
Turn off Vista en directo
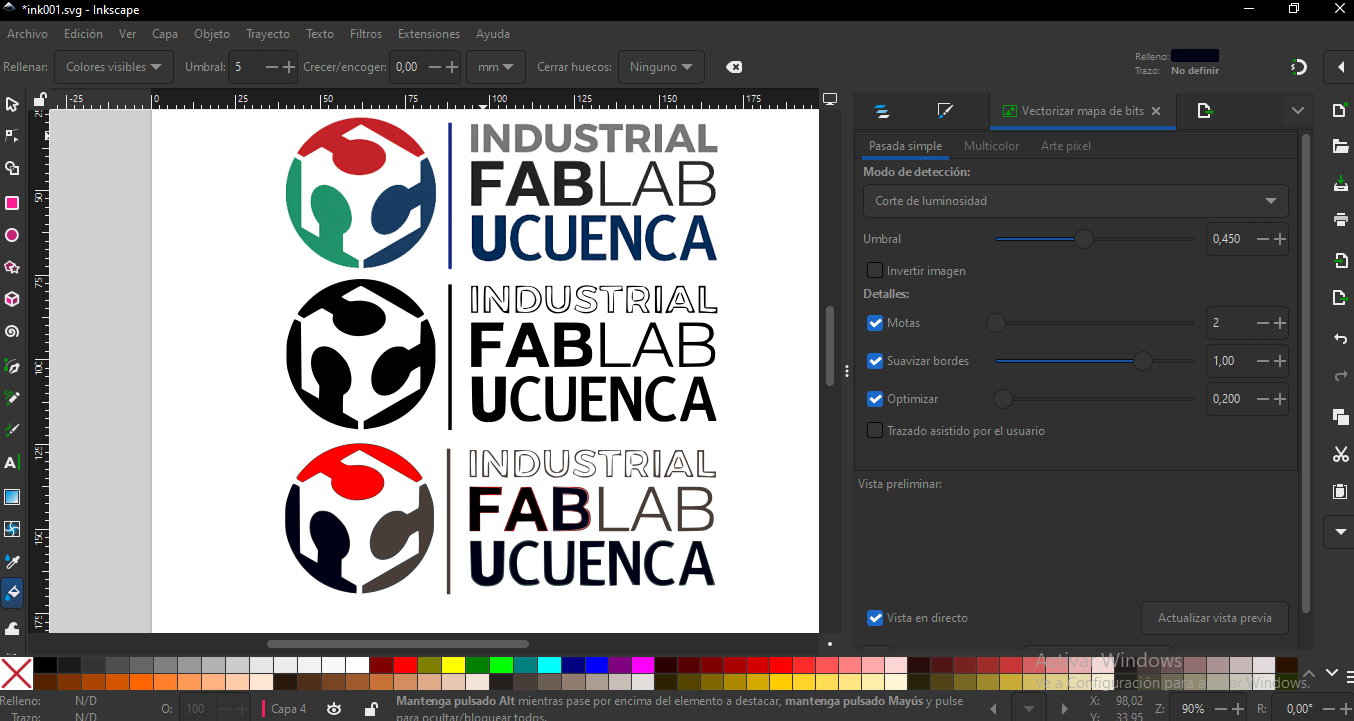(x=875, y=618)
